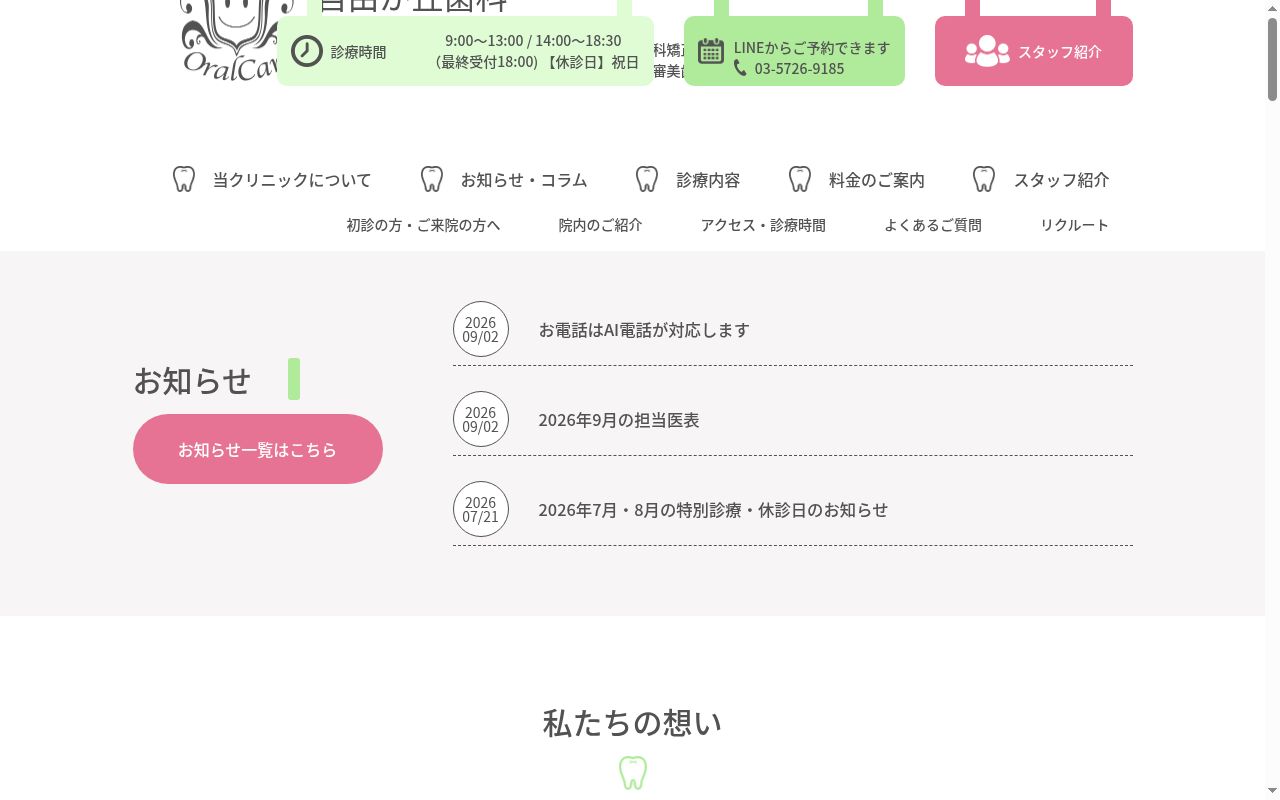Screen dimensions: 1280x800
Task: Click the tooth icon beside 料金のご案内
Action: click(800, 179)
